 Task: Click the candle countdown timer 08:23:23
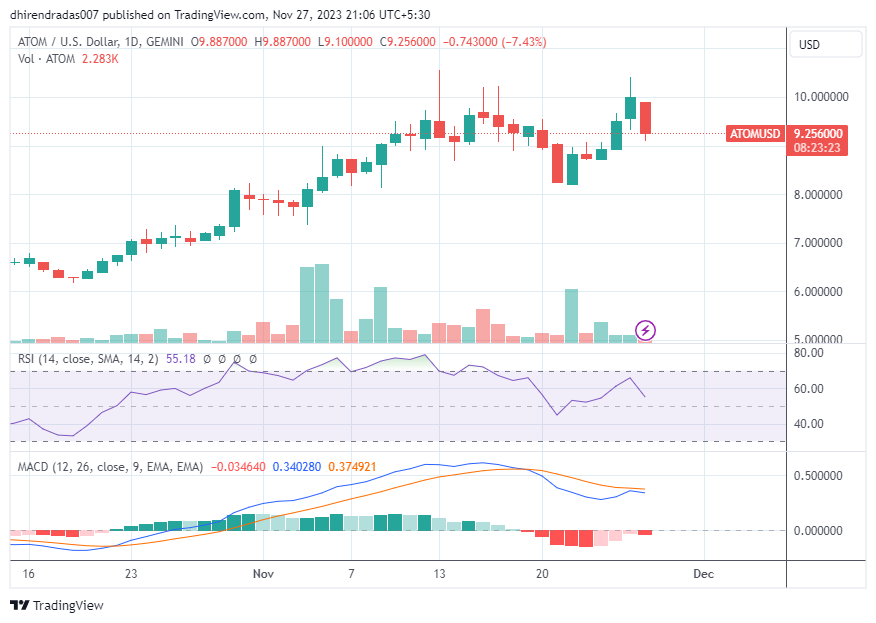(x=816, y=147)
